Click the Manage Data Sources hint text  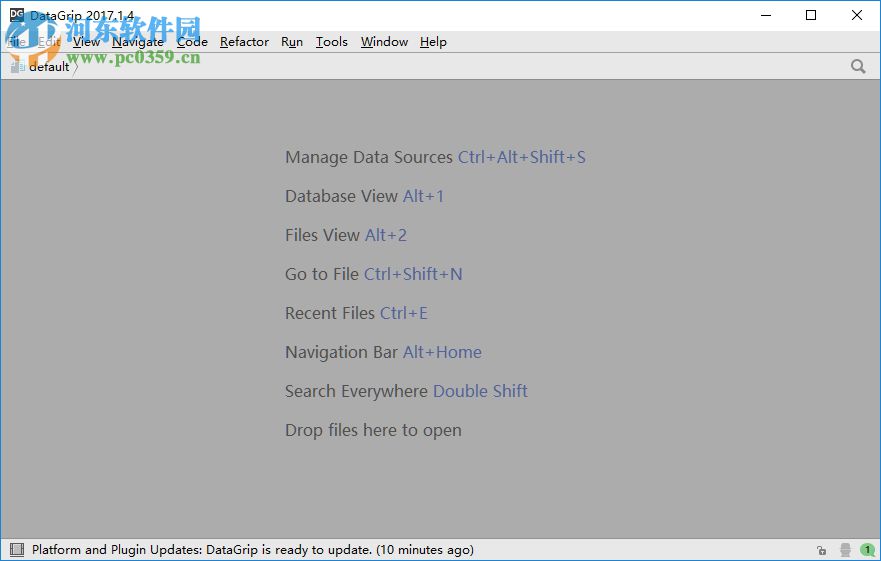pos(369,157)
